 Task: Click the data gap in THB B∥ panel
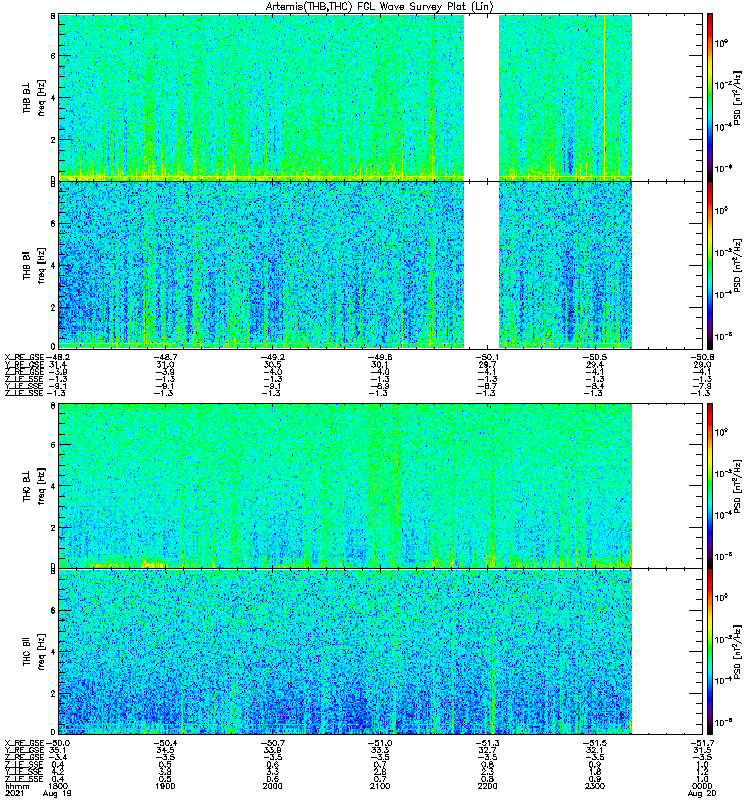tap(481, 265)
